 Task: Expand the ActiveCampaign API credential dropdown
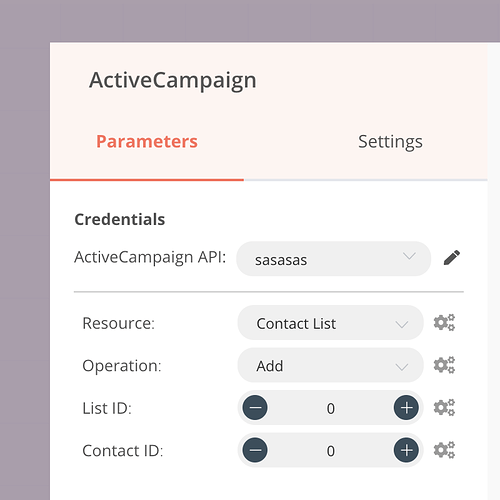coord(334,259)
